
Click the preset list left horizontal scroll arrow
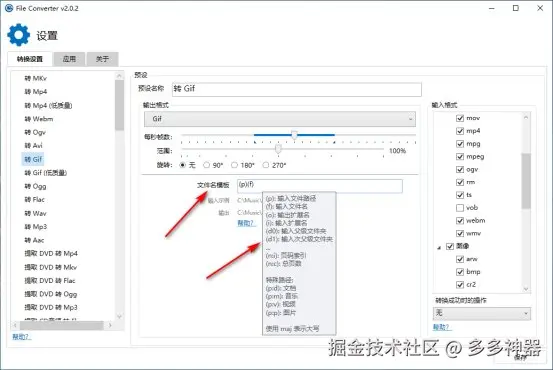click(x=15, y=325)
